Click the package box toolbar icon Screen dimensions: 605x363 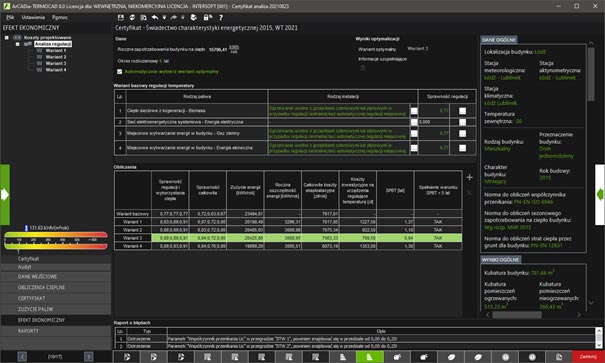pos(194,17)
